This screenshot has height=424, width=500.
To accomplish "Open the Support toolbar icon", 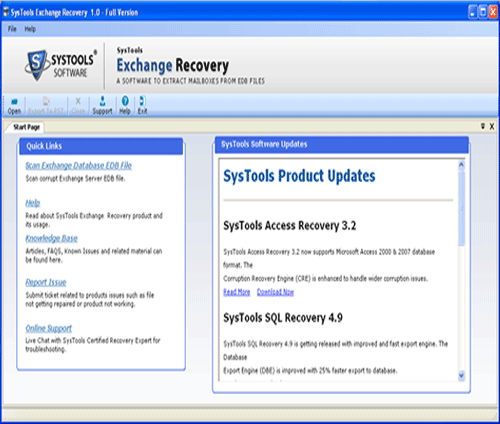I will pos(102,106).
